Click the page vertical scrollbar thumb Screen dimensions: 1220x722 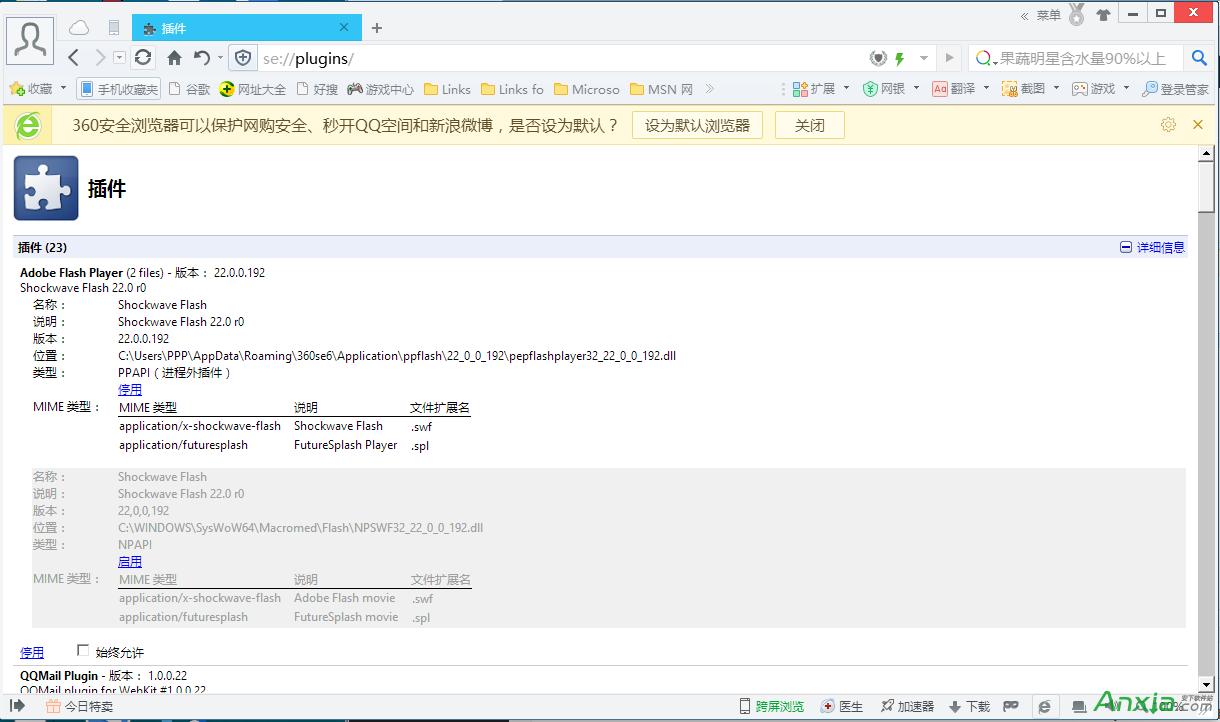(1206, 187)
